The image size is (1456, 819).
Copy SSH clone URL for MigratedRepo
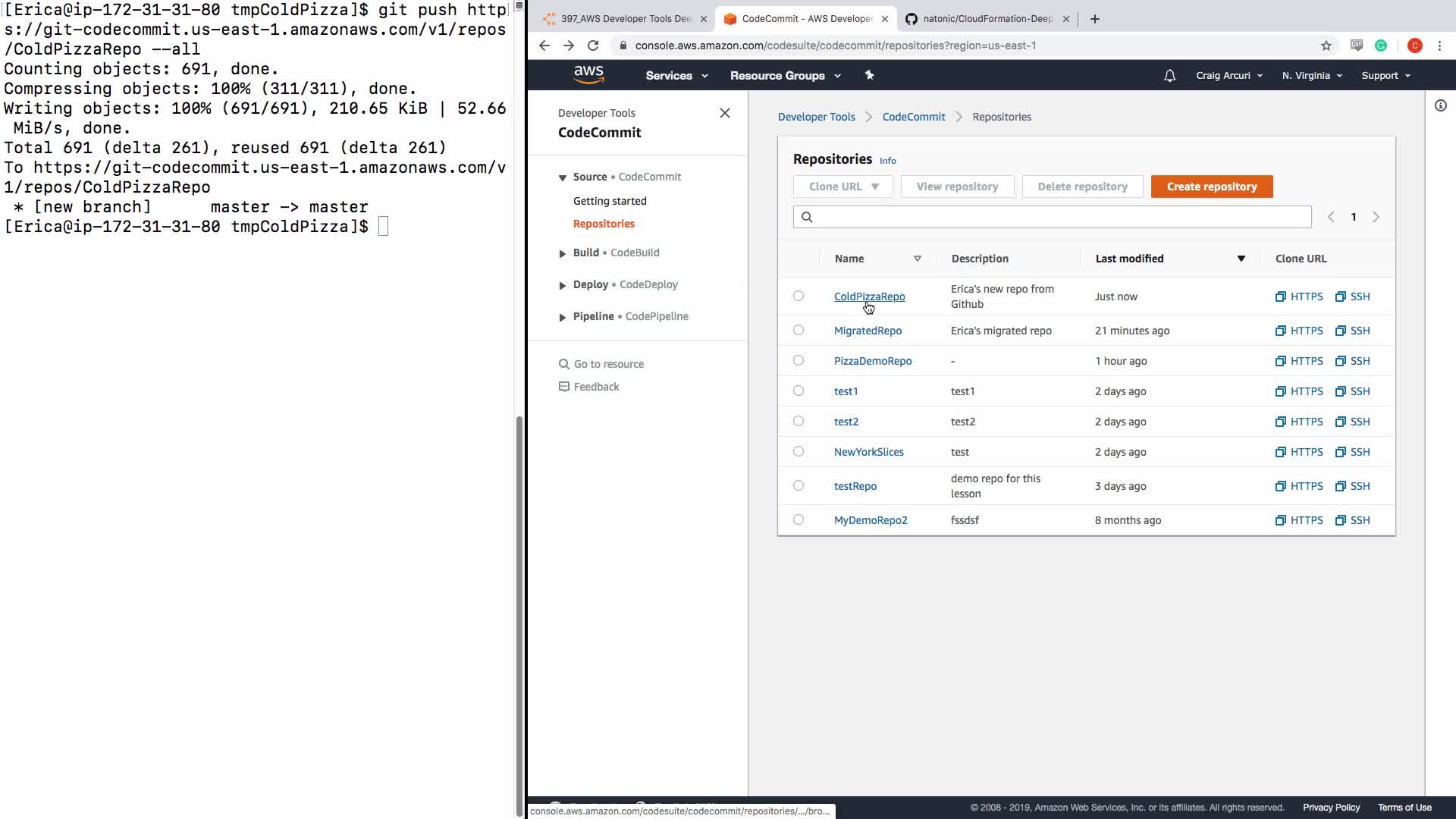1352,331
